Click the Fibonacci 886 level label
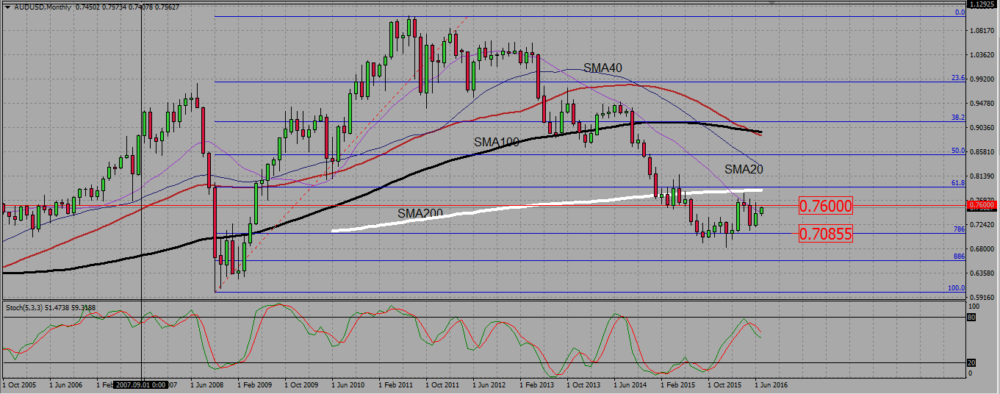The width and height of the screenshot is (1000, 394). pyautogui.click(x=959, y=256)
